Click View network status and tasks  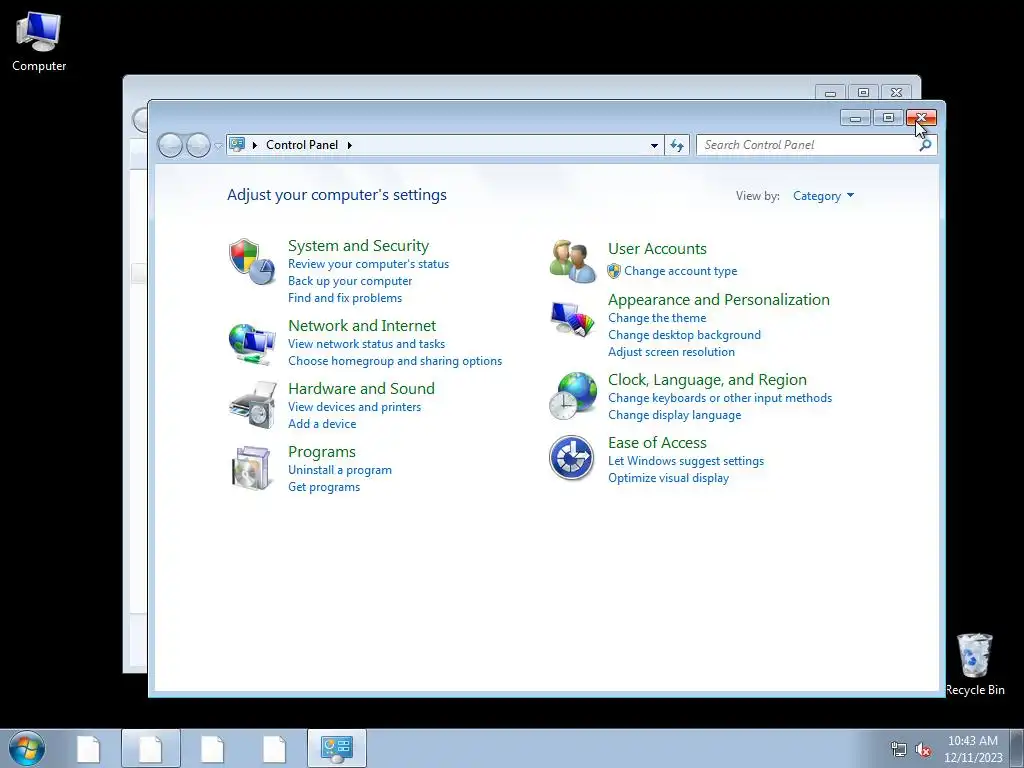click(x=366, y=344)
